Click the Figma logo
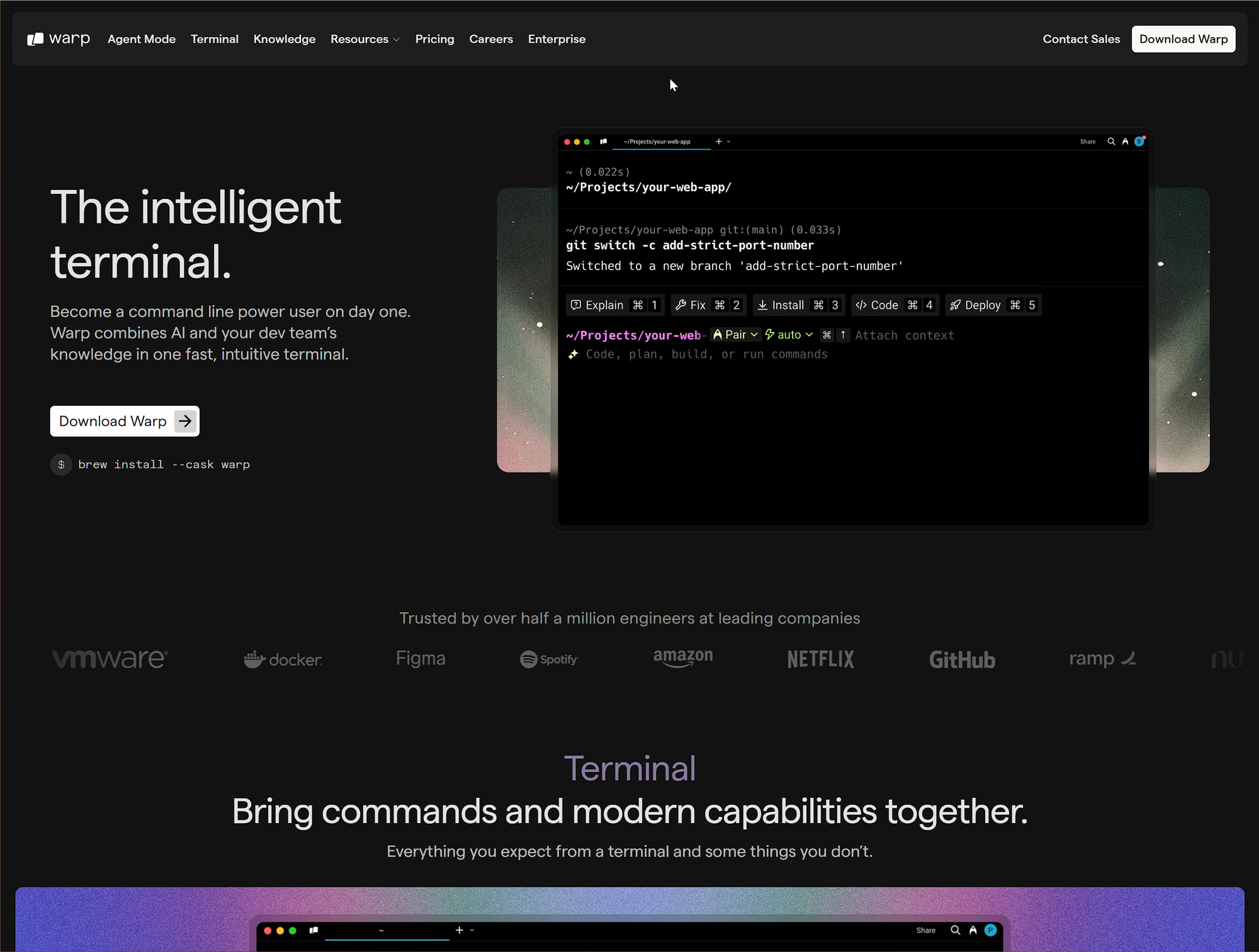 [x=421, y=658]
